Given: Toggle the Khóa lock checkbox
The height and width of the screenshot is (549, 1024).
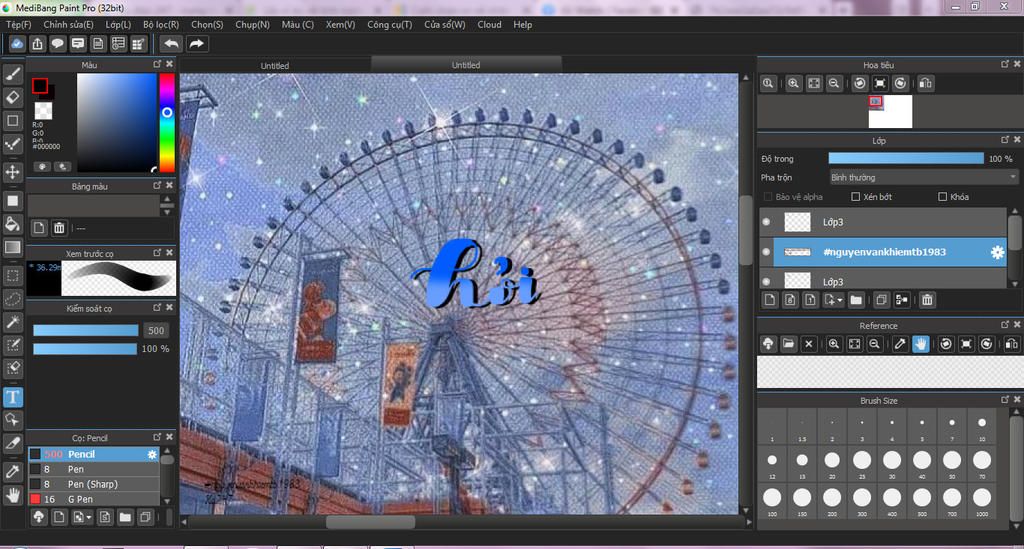Looking at the screenshot, I should [942, 196].
